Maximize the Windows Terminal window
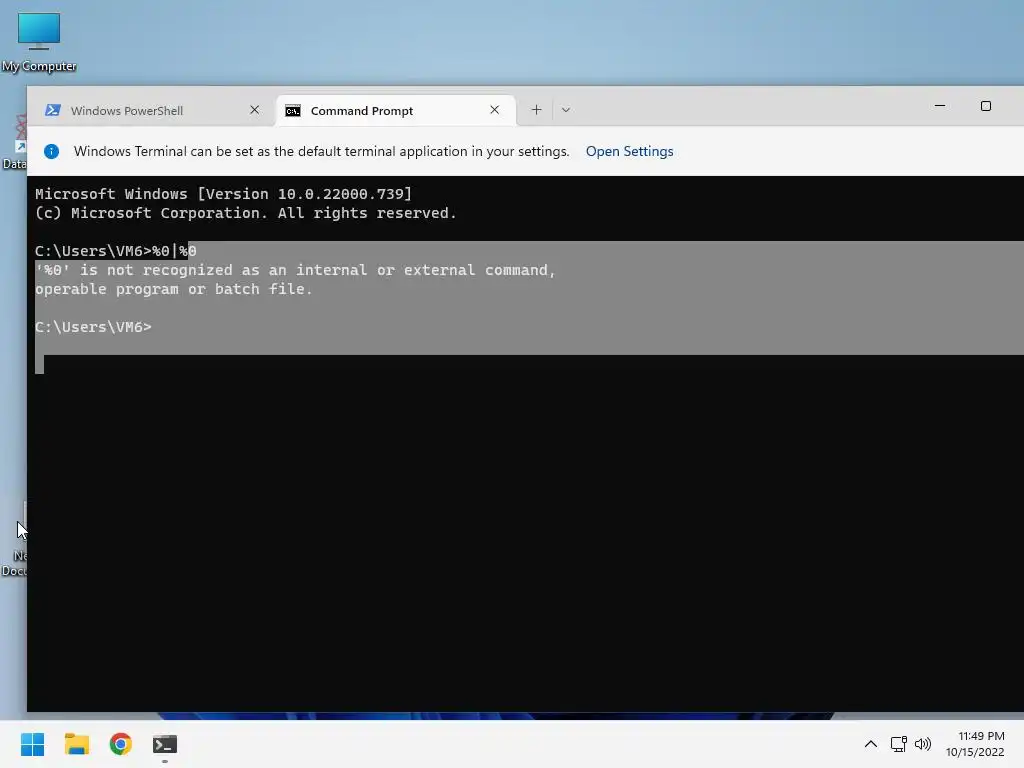Viewport: 1024px width, 768px height. pos(985,106)
